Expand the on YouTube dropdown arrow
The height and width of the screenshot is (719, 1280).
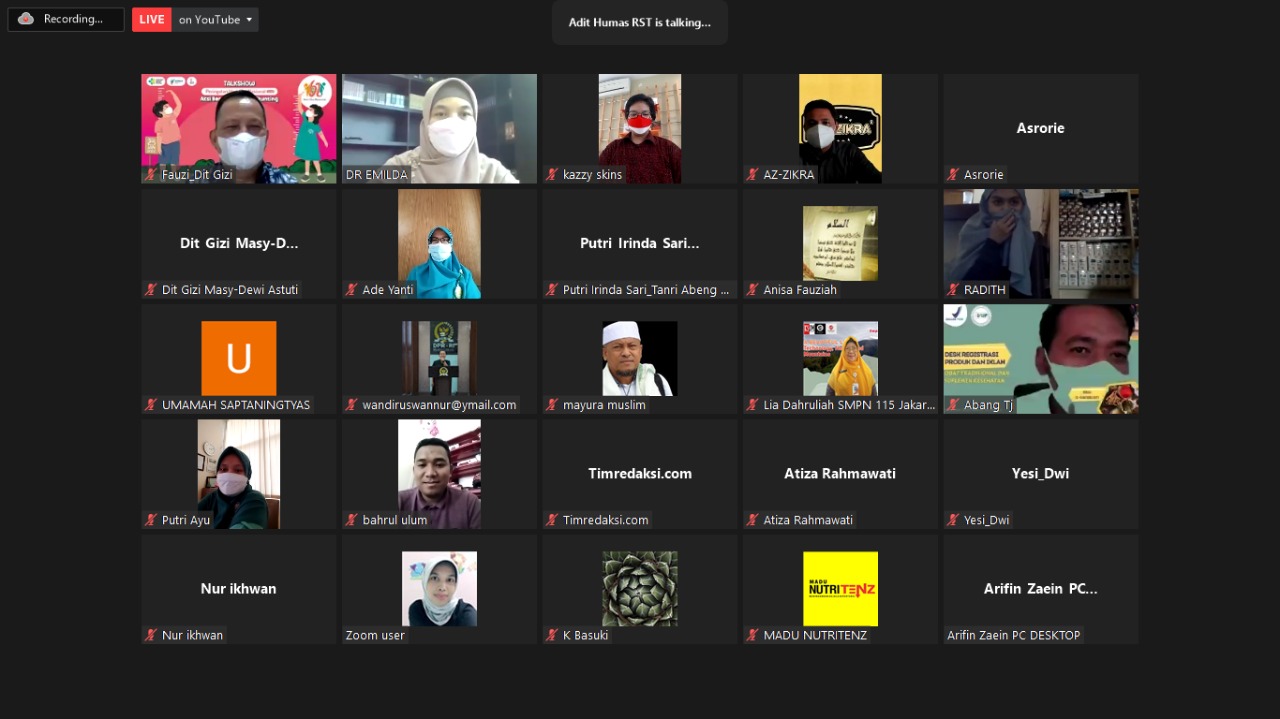tap(249, 19)
